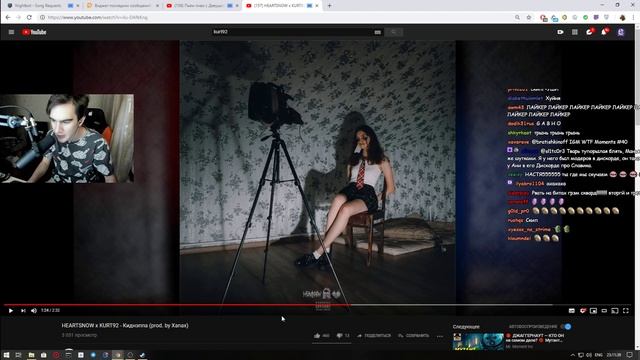Open the notifications bell
Image resolution: width=640 pixels, height=360 pixels.
tap(604, 32)
